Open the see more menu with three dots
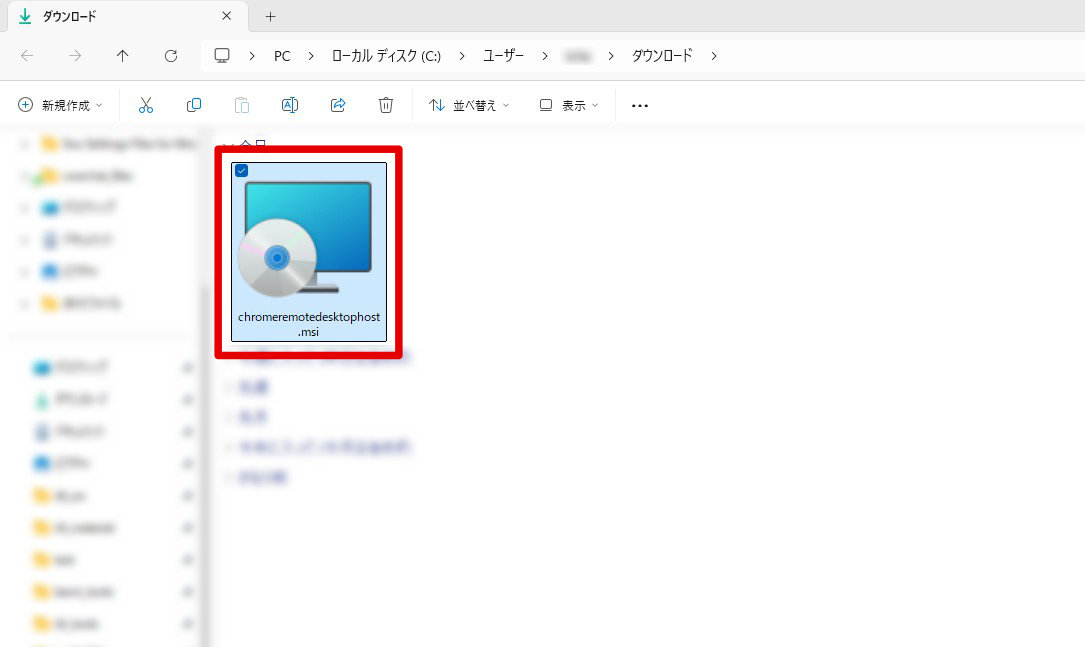Image resolution: width=1085 pixels, height=647 pixels. pyautogui.click(x=639, y=104)
